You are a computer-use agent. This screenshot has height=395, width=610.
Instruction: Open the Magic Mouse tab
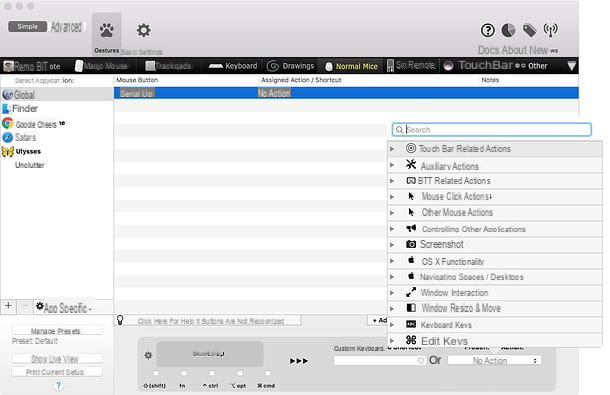101,66
